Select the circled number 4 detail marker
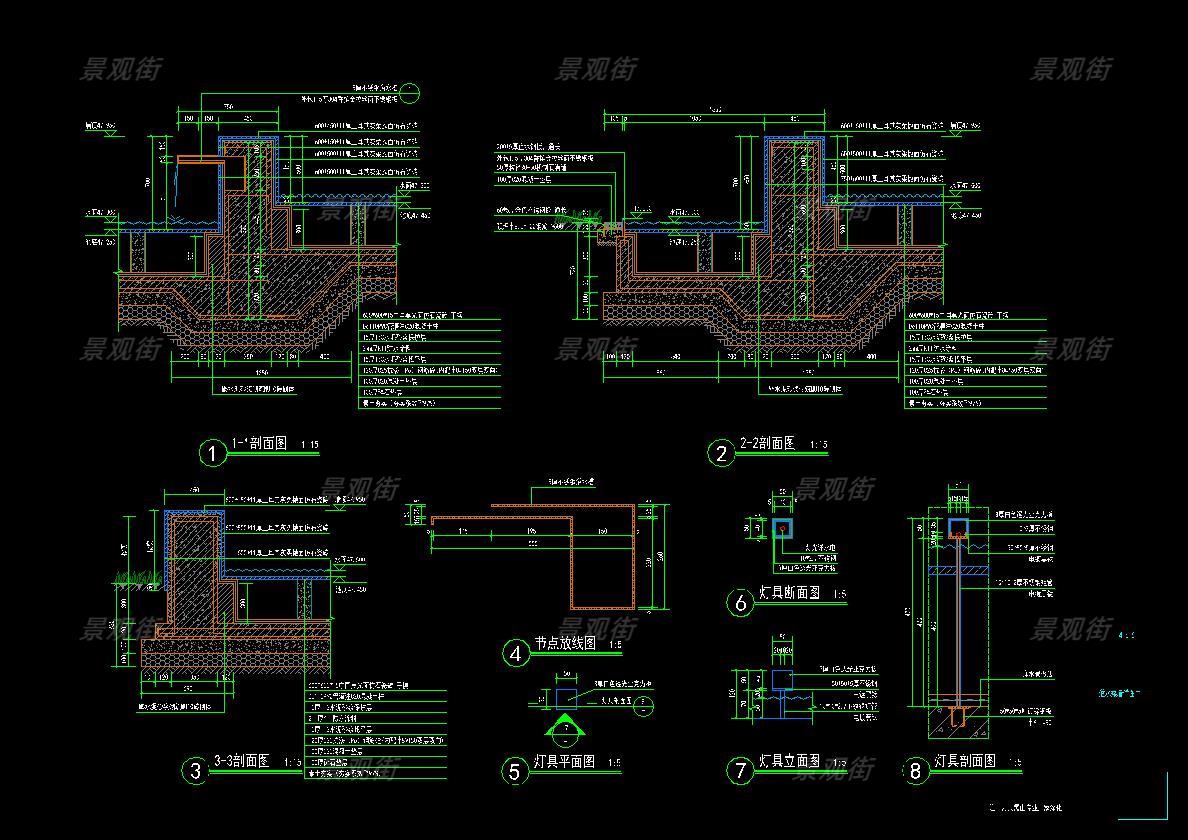This screenshot has width=1188, height=840. pos(515,654)
